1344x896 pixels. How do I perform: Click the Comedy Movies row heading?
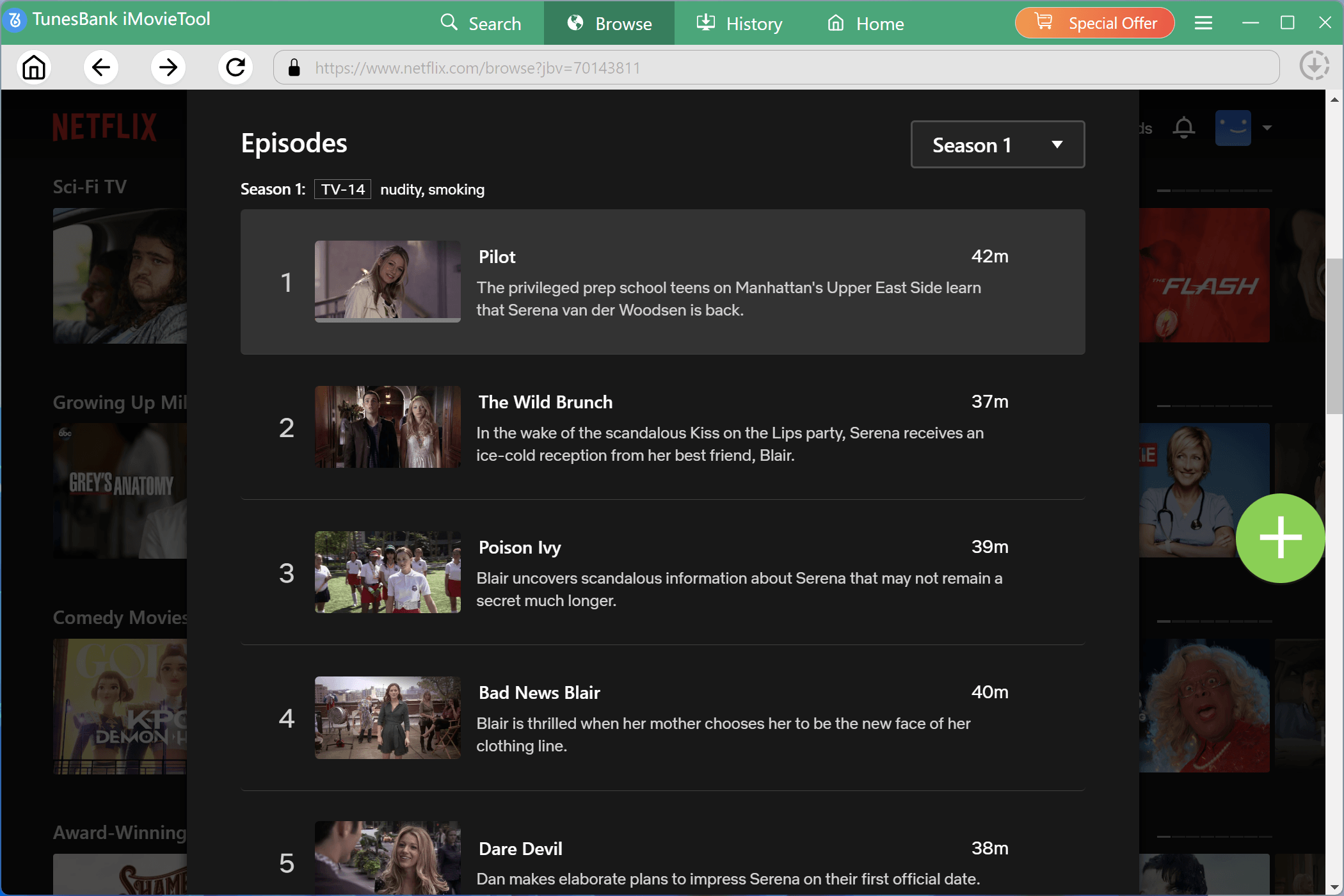coord(120,618)
